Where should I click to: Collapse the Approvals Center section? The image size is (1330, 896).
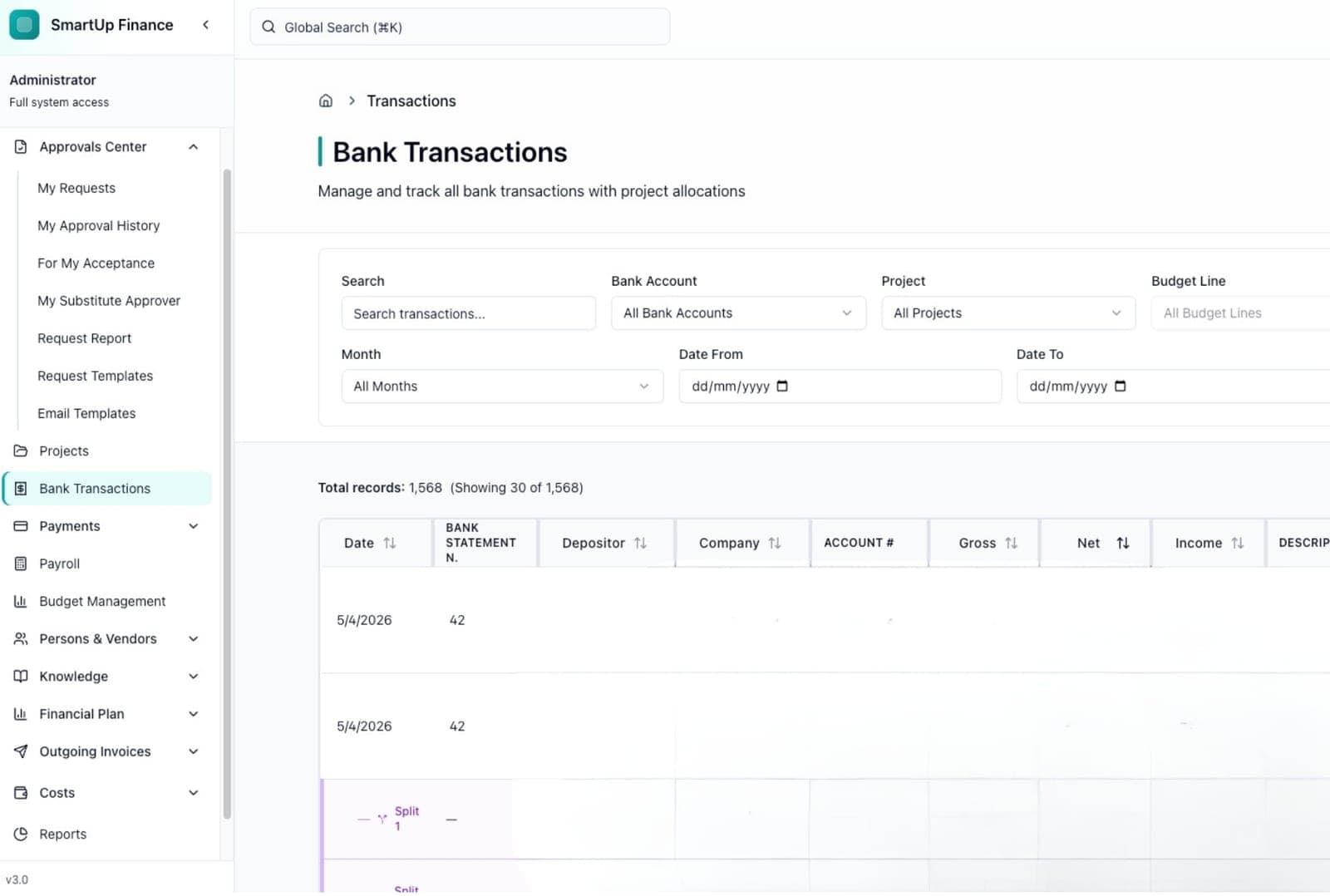(194, 147)
